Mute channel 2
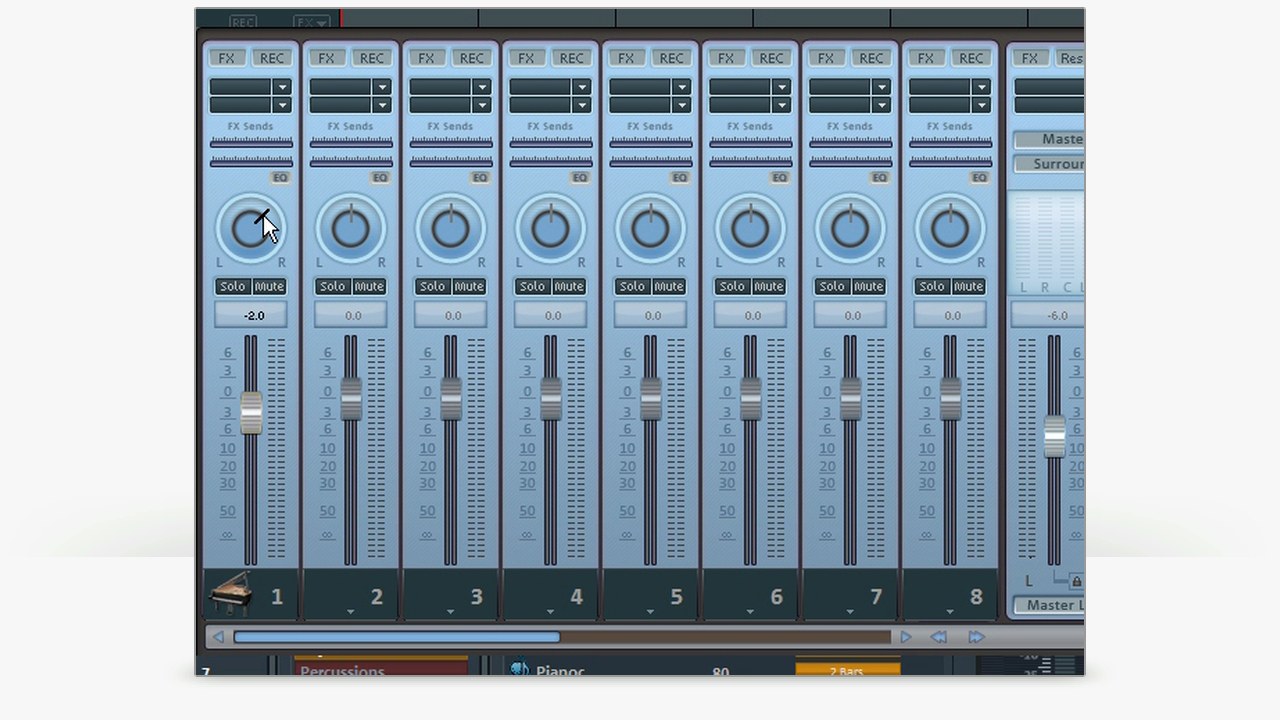The image size is (1280, 720). [x=369, y=287]
